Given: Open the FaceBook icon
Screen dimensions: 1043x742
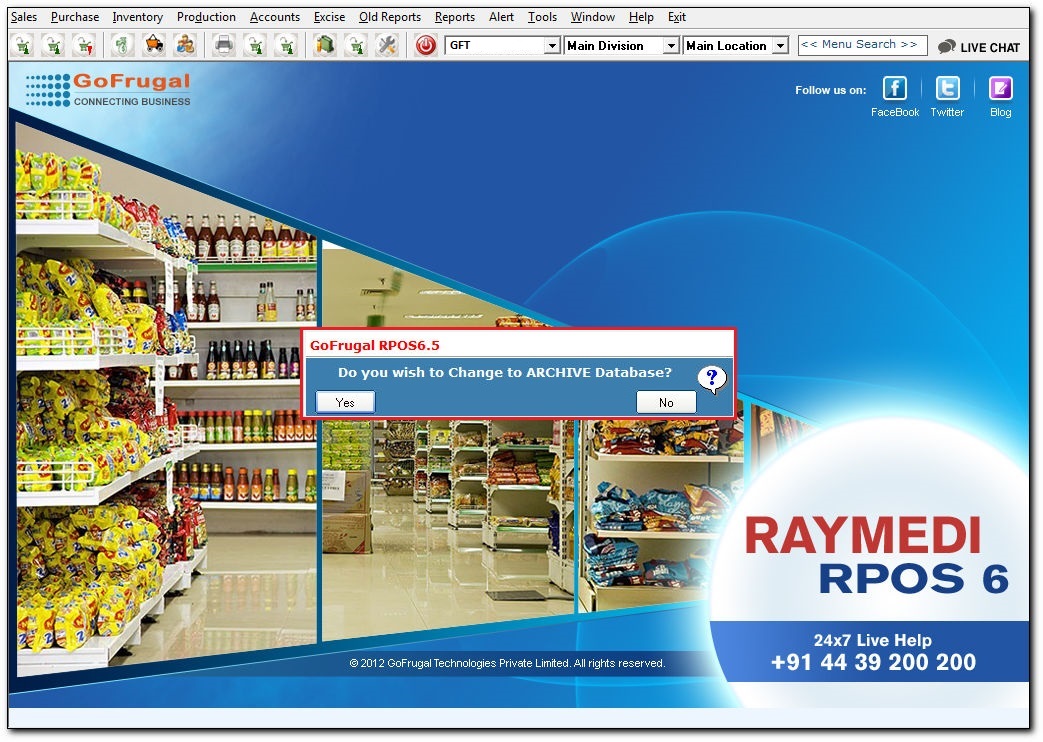Looking at the screenshot, I should (894, 89).
